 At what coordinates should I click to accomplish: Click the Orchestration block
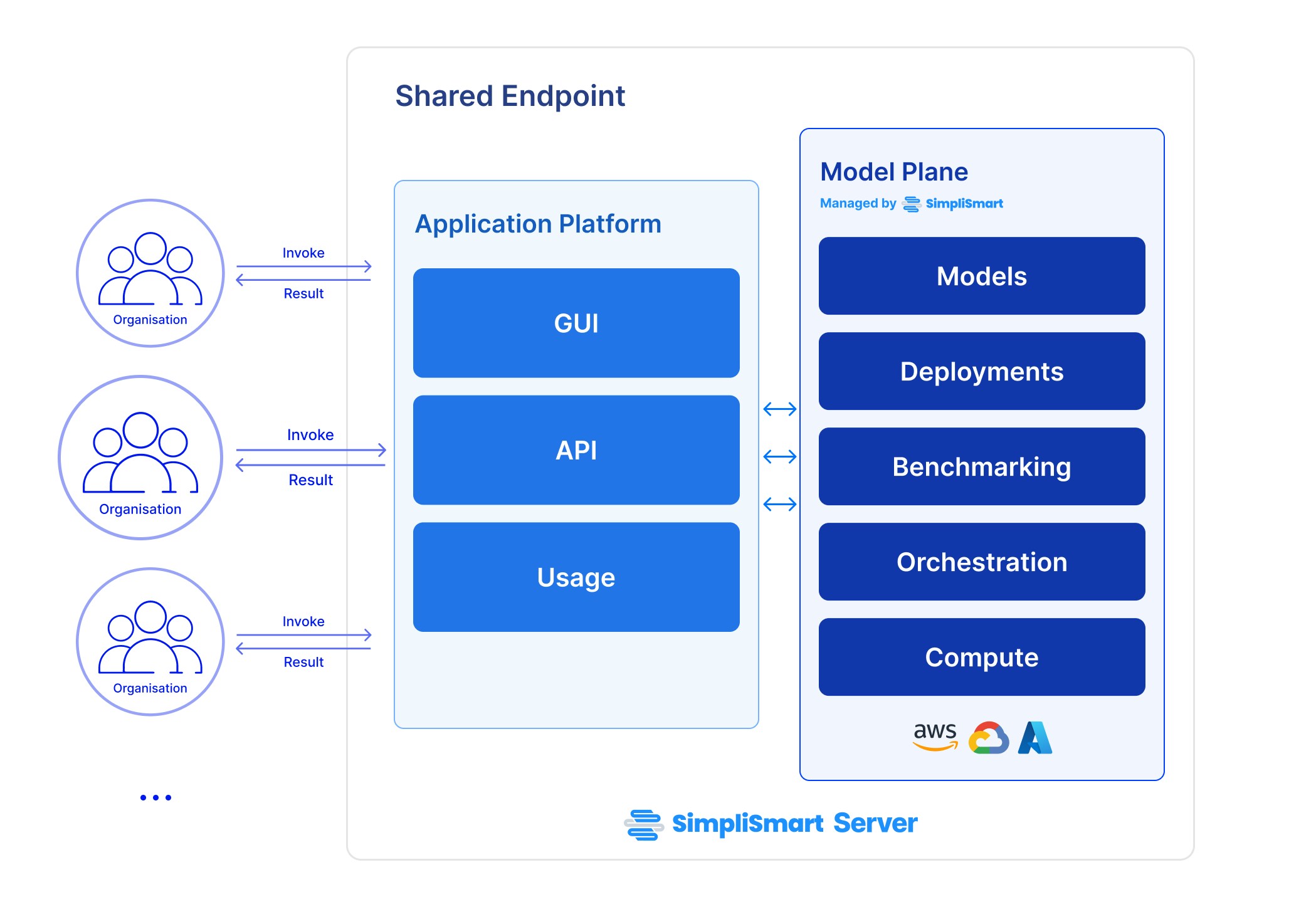tap(981, 562)
